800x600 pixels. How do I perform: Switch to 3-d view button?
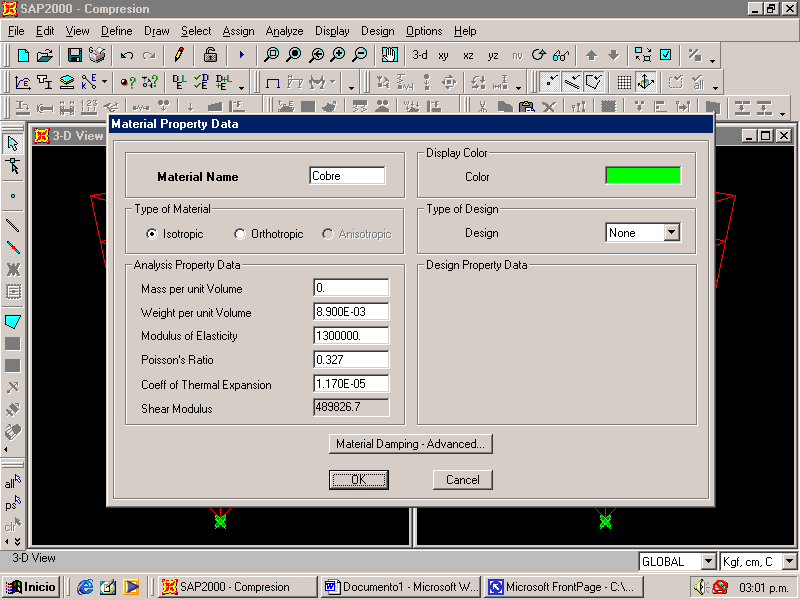420,55
